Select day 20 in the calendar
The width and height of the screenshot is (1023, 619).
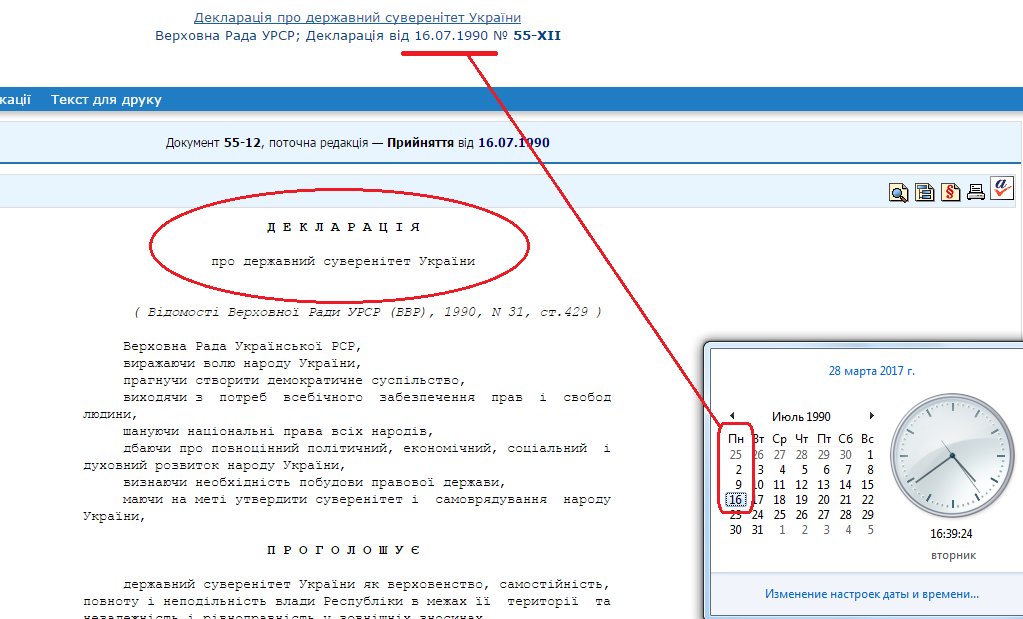coord(823,500)
